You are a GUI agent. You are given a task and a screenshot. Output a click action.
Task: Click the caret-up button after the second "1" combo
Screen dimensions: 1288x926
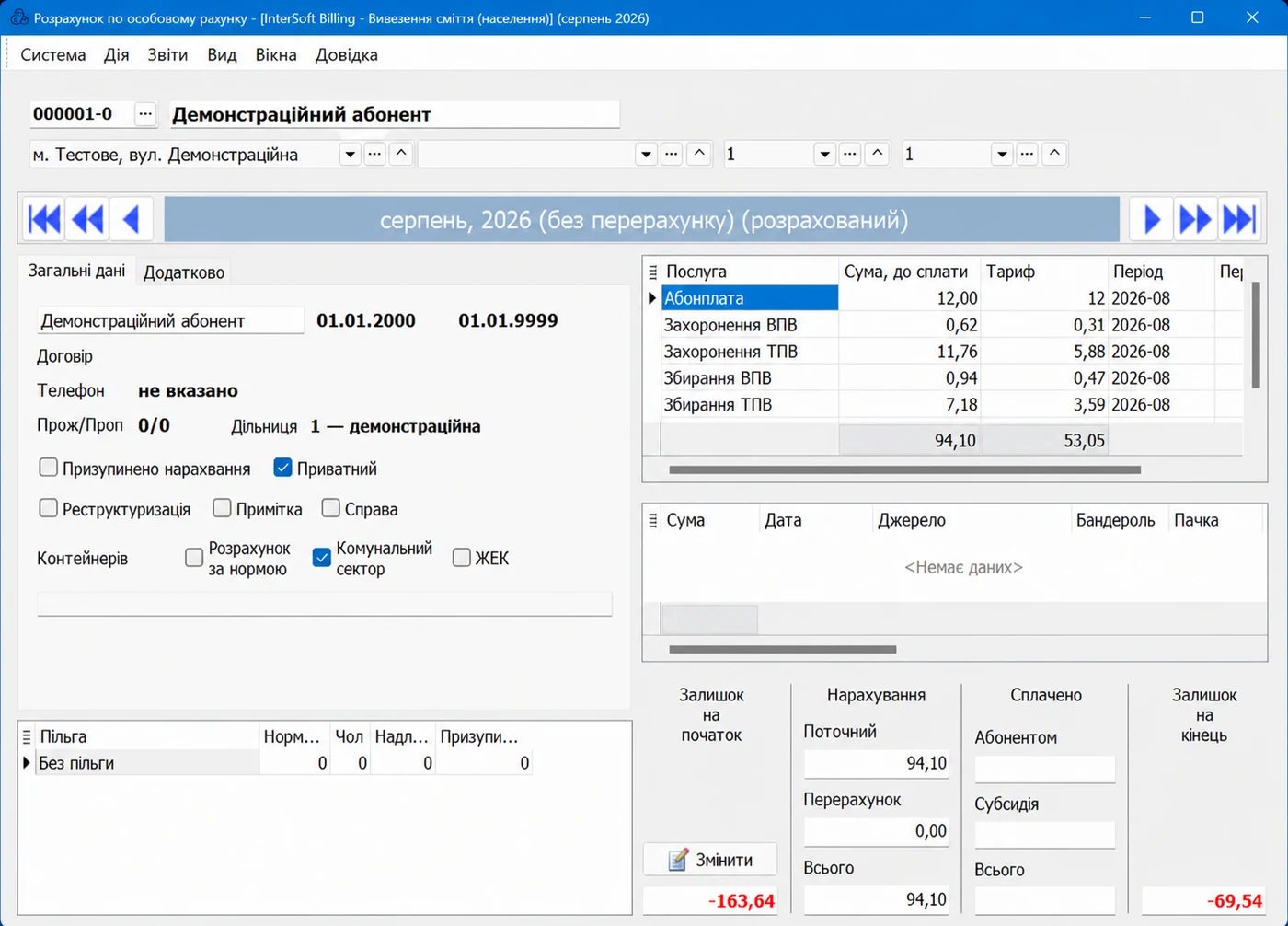click(1054, 154)
